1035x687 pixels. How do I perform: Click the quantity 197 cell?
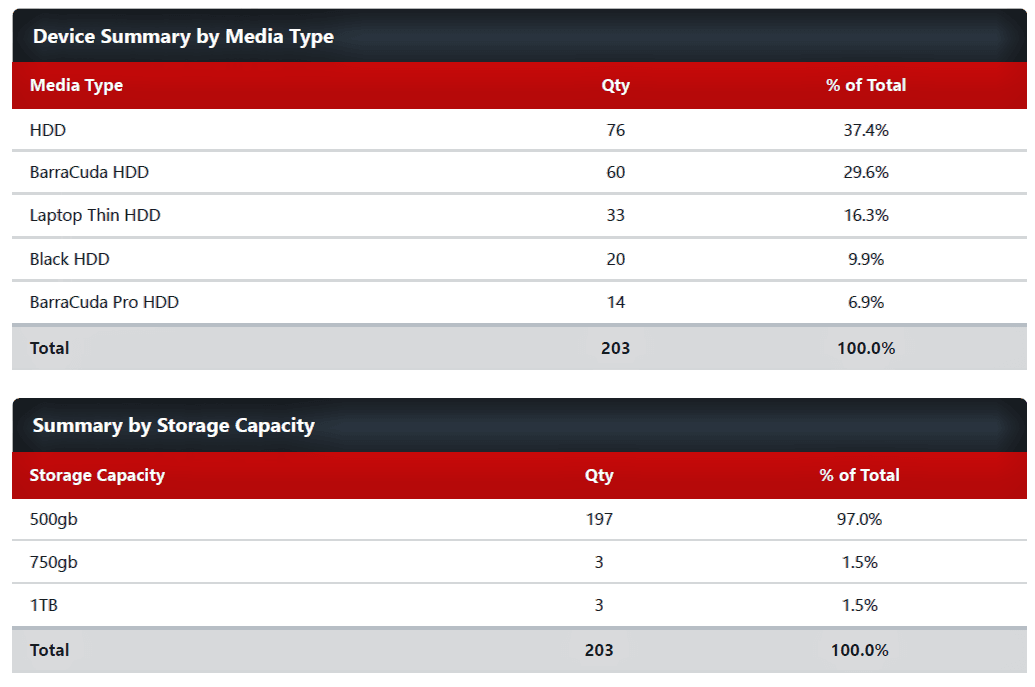(x=599, y=519)
